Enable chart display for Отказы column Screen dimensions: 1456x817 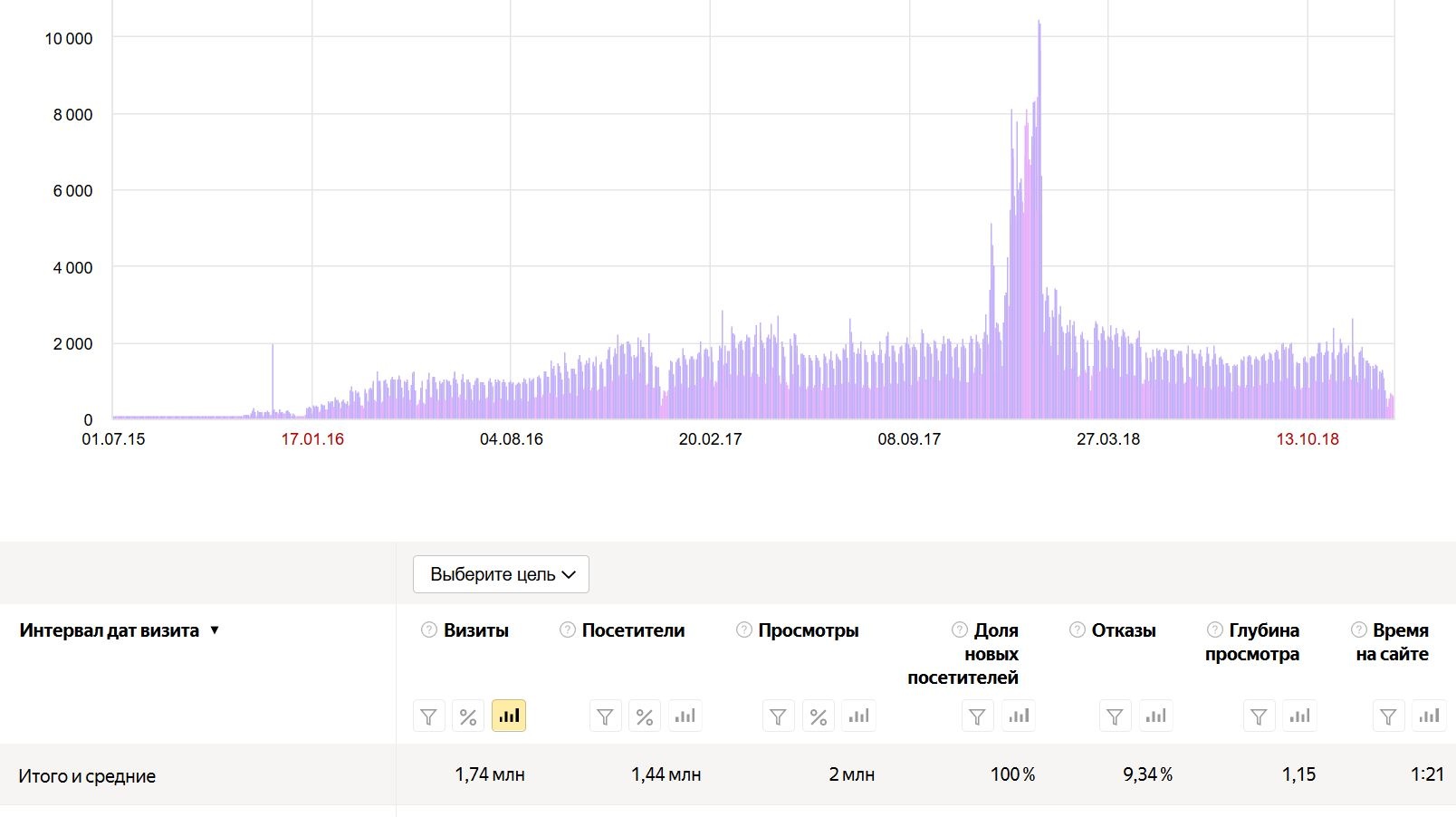[1155, 716]
